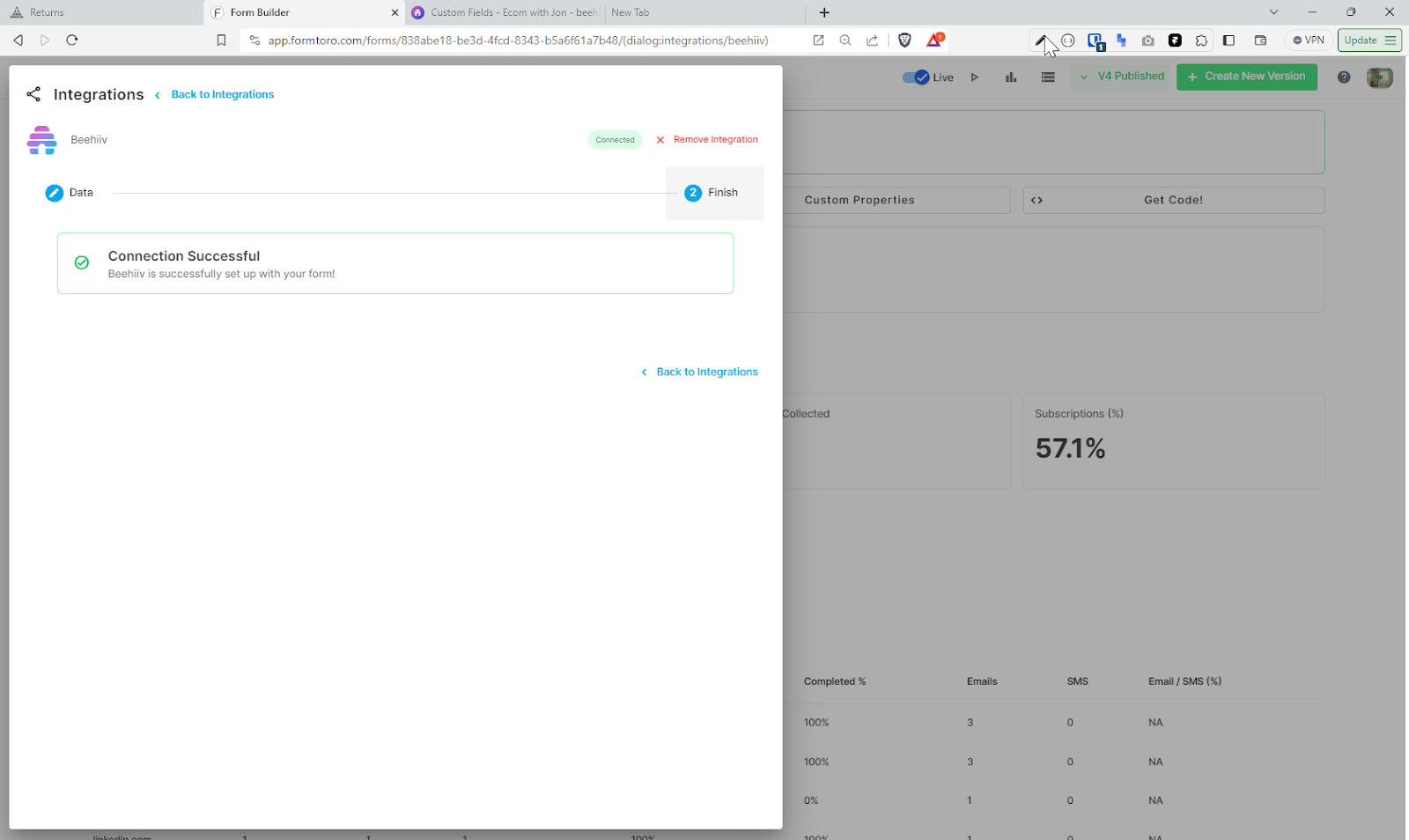This screenshot has width=1409, height=840.
Task: Click the Subscriptions 57.1% value
Action: pyautogui.click(x=1070, y=449)
